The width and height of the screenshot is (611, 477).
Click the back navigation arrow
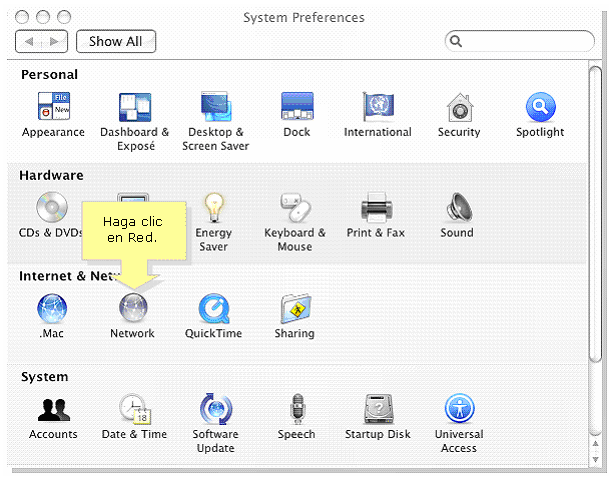click(x=30, y=42)
